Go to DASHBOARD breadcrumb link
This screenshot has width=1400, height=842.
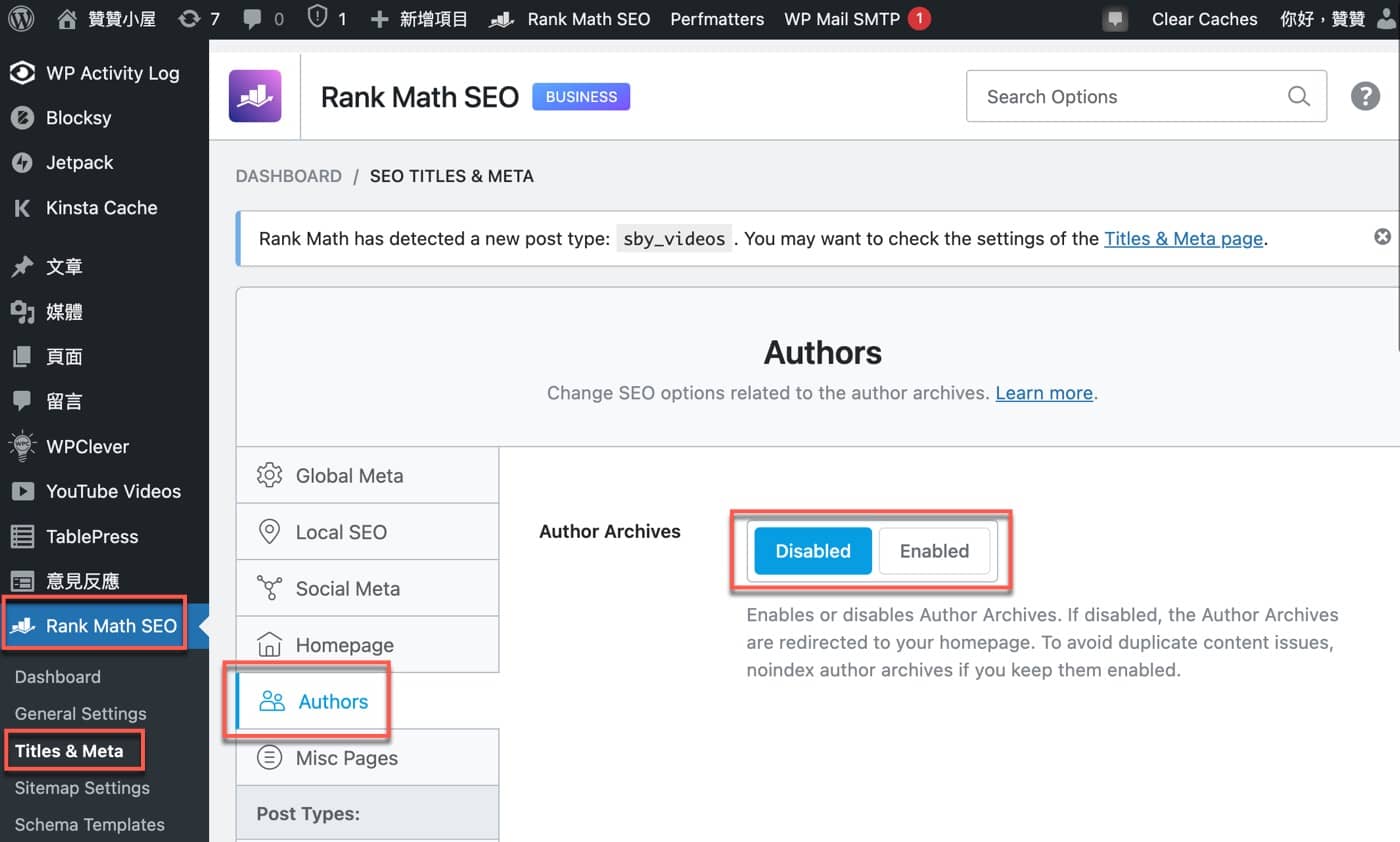tap(289, 176)
